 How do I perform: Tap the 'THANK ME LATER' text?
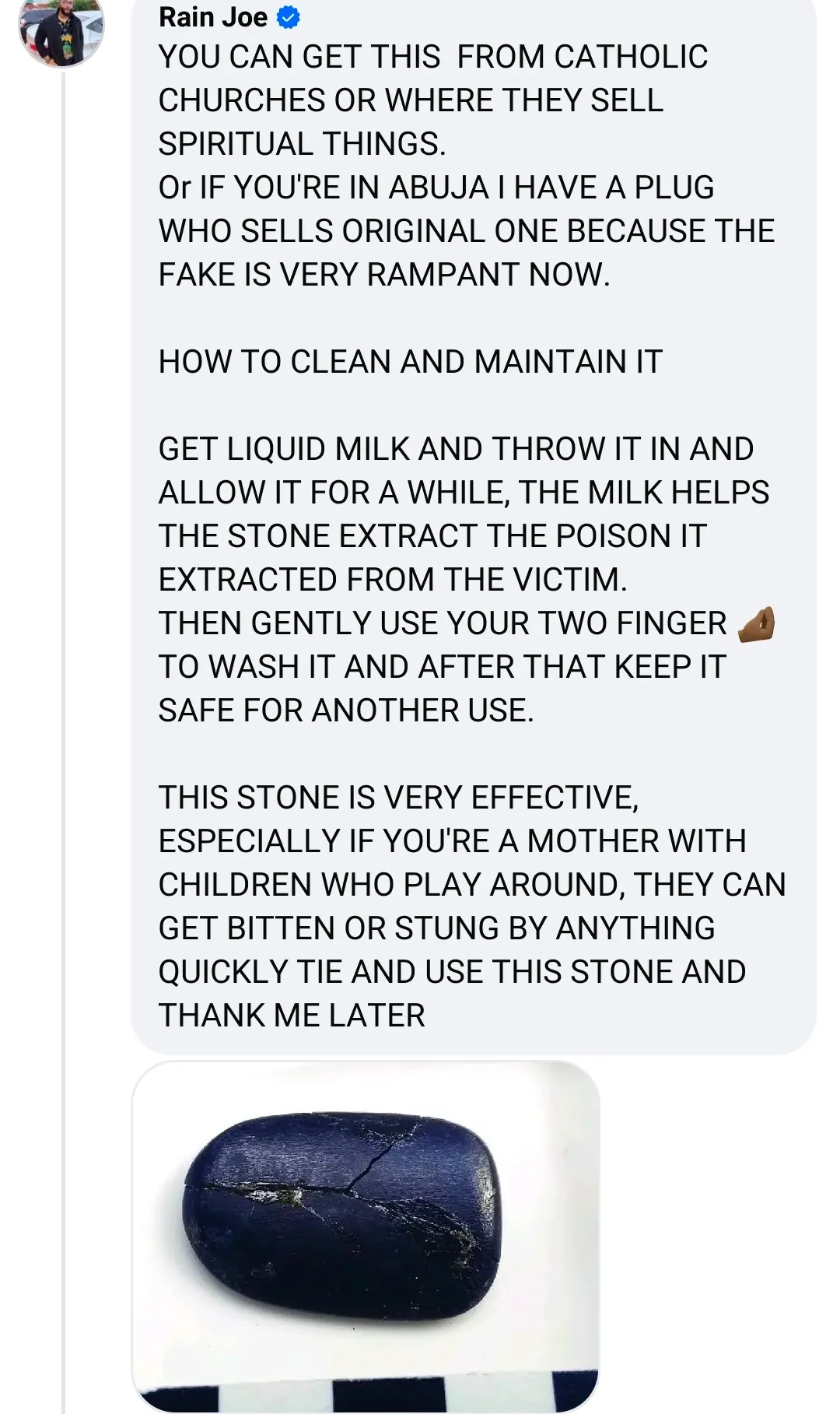tap(292, 1016)
